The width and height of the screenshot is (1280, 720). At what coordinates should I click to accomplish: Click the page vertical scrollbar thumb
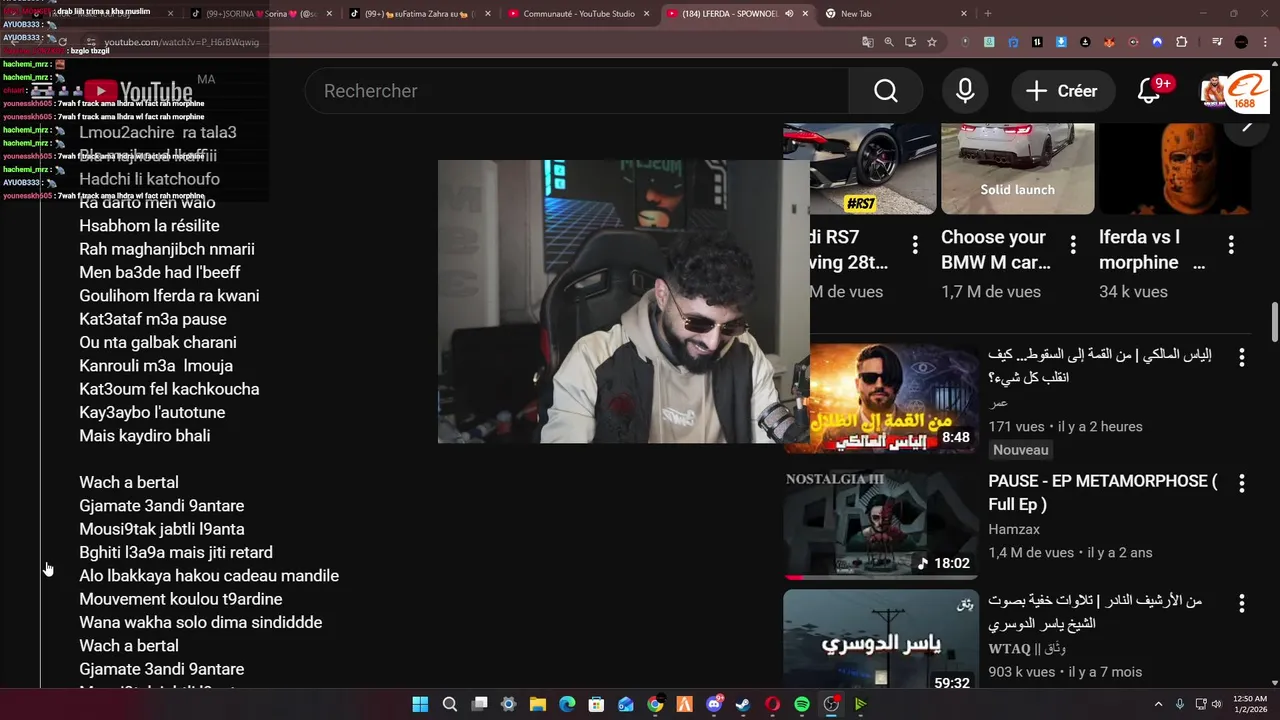pyautogui.click(x=1274, y=322)
